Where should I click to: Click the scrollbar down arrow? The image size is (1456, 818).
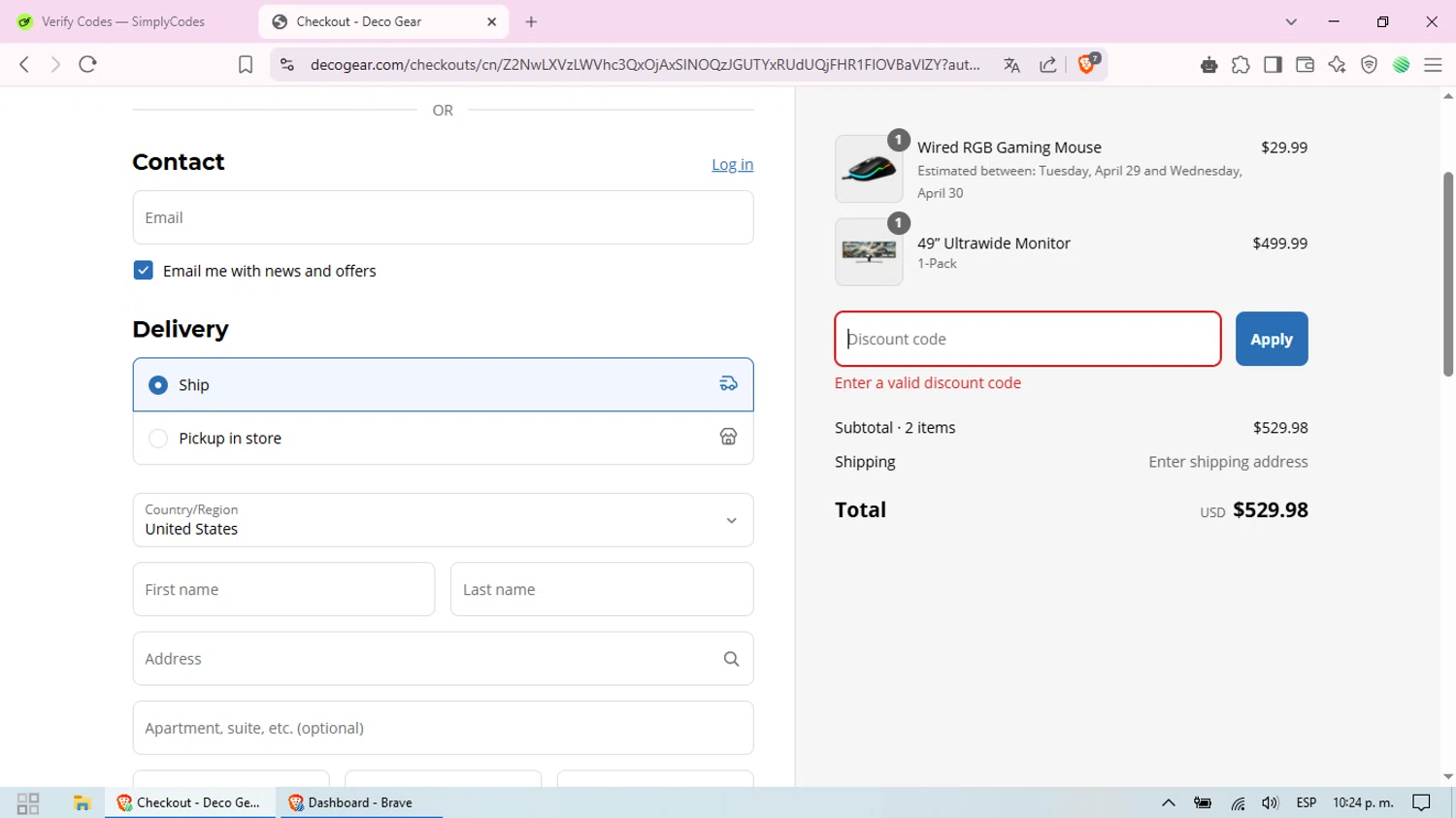click(x=1447, y=776)
